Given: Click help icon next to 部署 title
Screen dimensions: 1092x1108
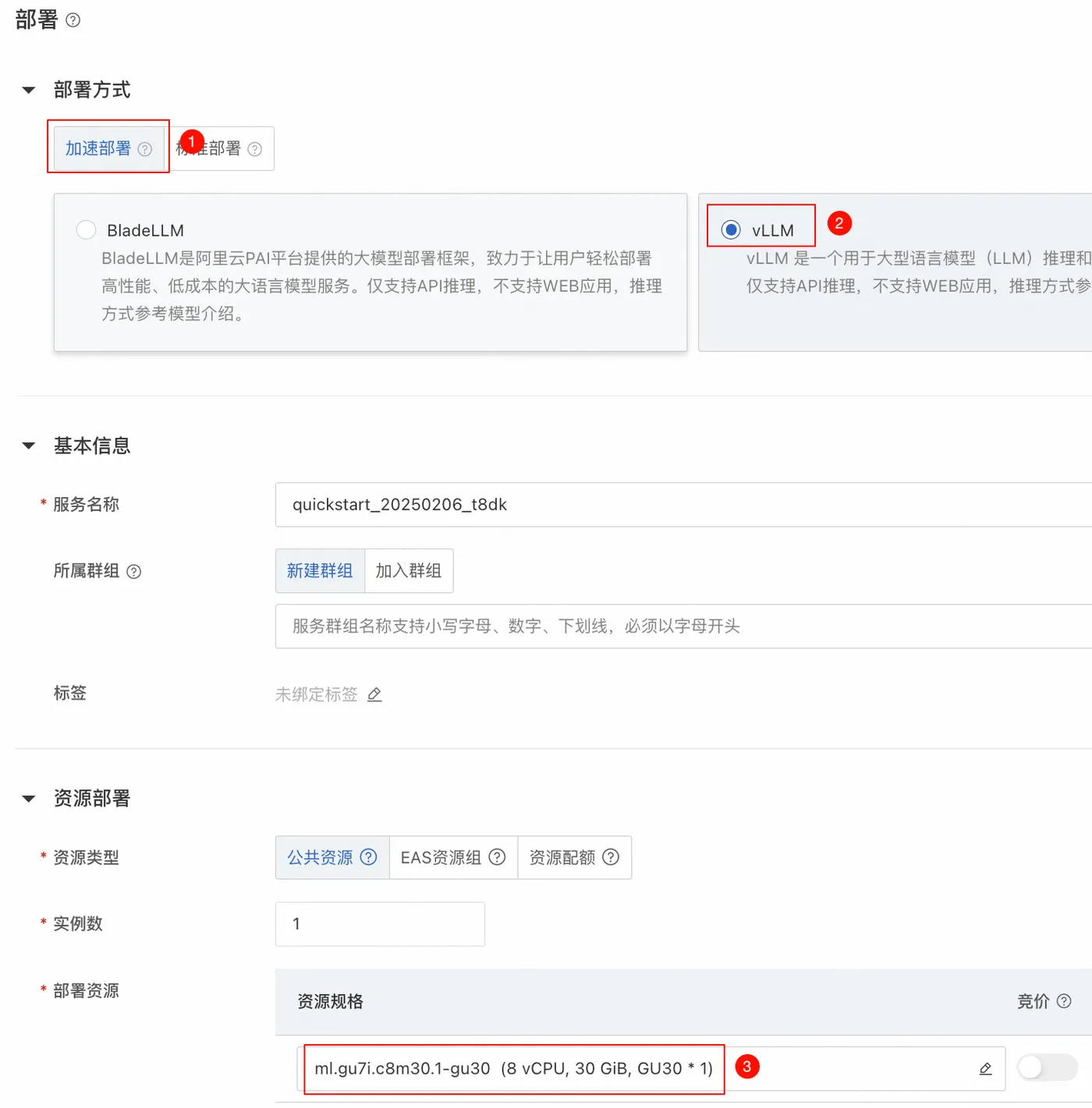Looking at the screenshot, I should (x=73, y=20).
